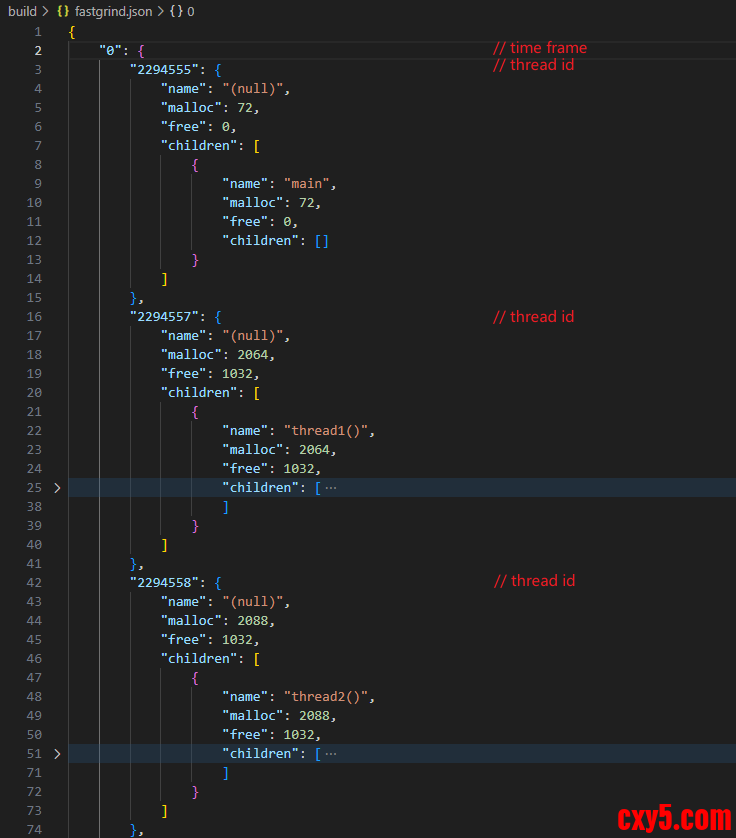Click the ellipsis in thread1() folded children array
This screenshot has height=838, width=736.
tap(331, 488)
